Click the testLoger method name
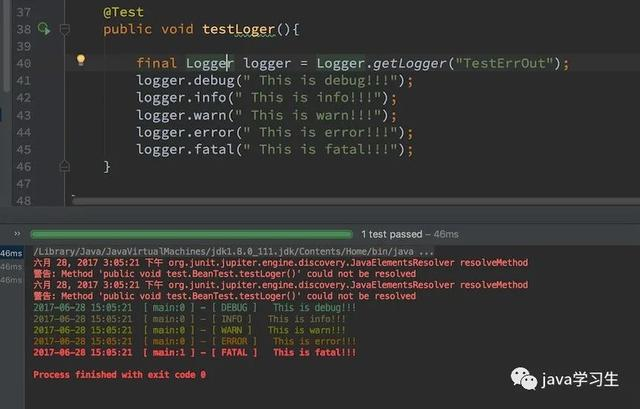 tap(239, 29)
